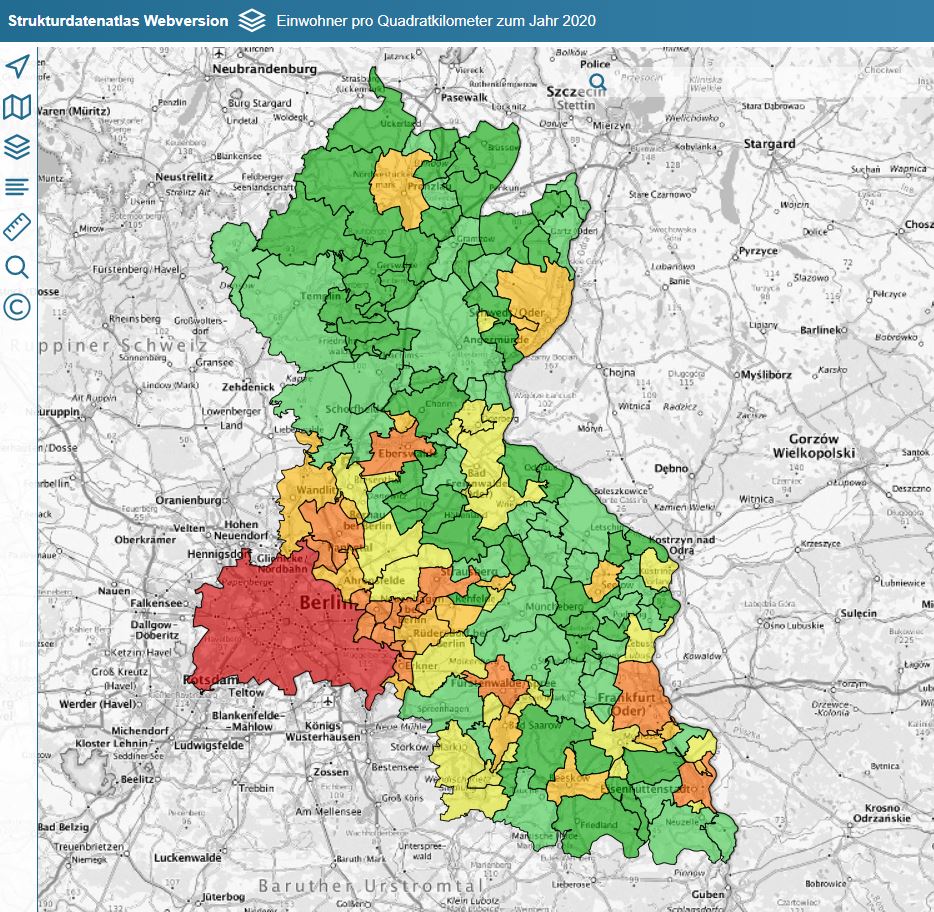Show the legend list icon in sidebar
Viewport: 934px width, 912px height.
pyautogui.click(x=17, y=187)
